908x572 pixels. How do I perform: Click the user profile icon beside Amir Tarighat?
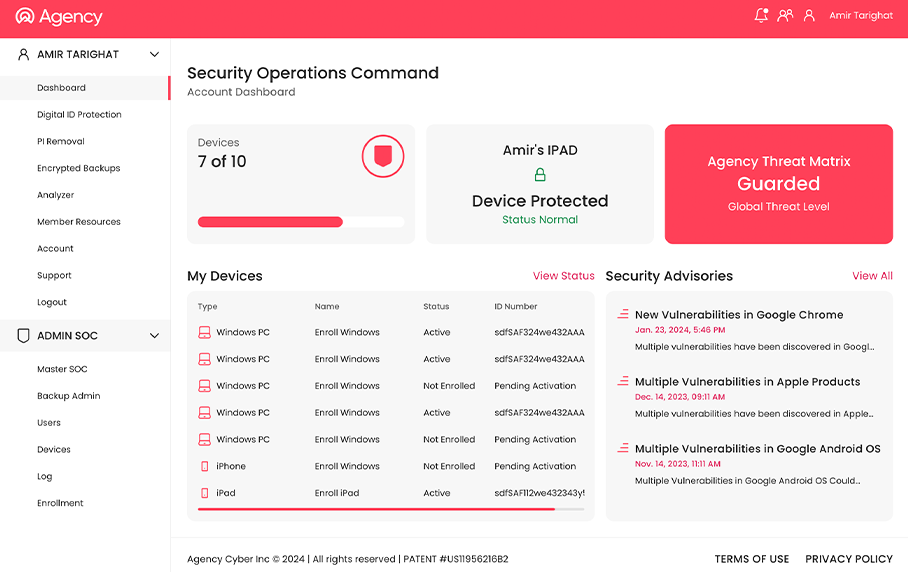click(x=809, y=16)
